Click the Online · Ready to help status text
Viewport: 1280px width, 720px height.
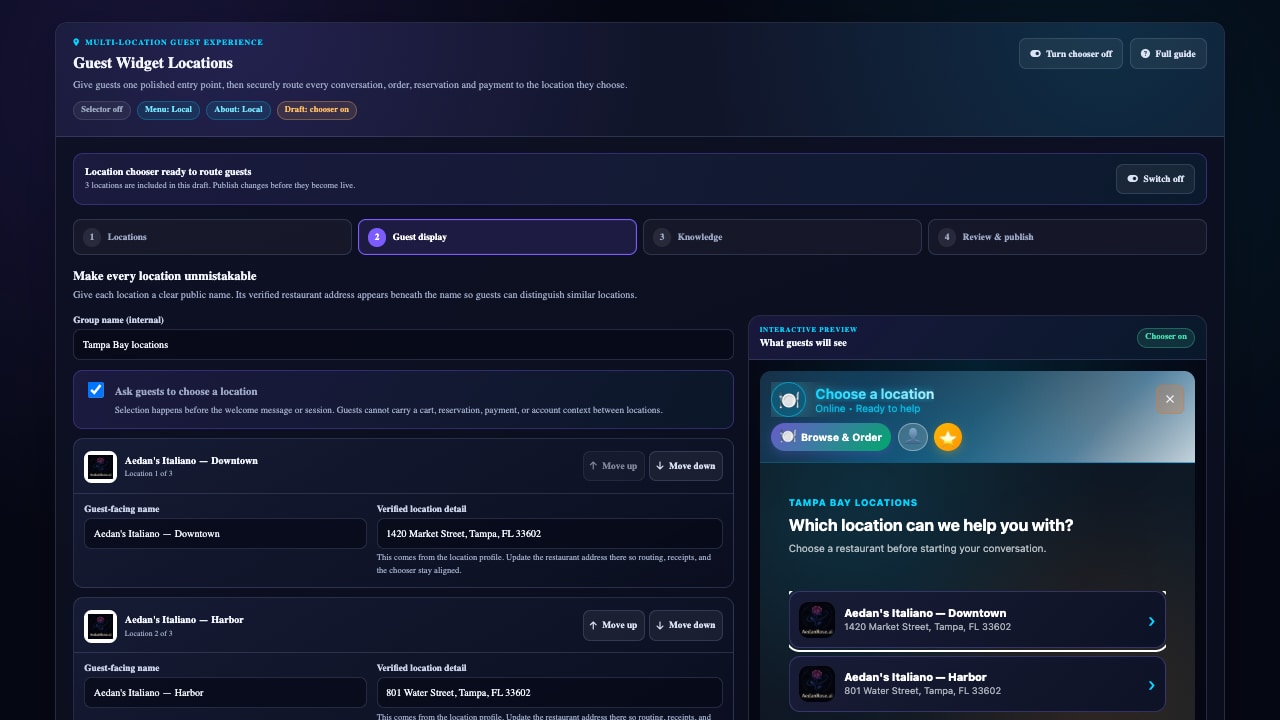pyautogui.click(x=868, y=409)
